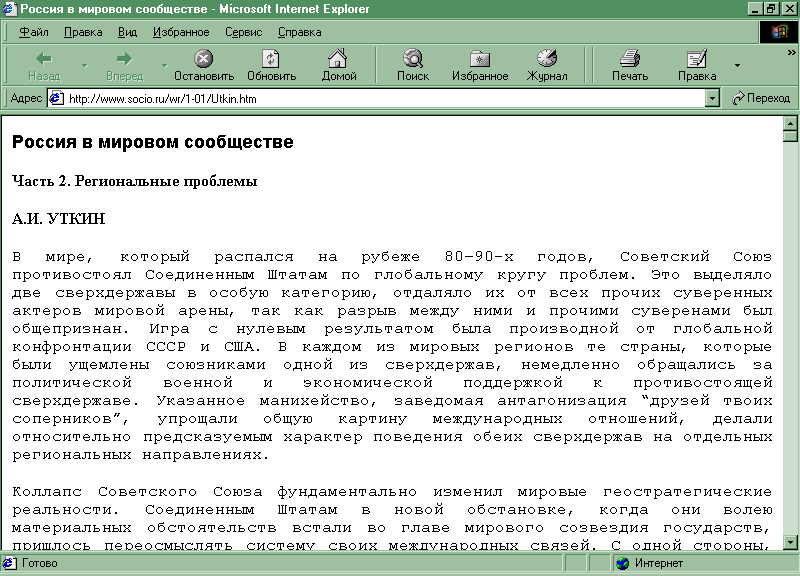Expand the Forward button history dropdown arrow
This screenshot has height=576, width=800.
click(x=164, y=66)
